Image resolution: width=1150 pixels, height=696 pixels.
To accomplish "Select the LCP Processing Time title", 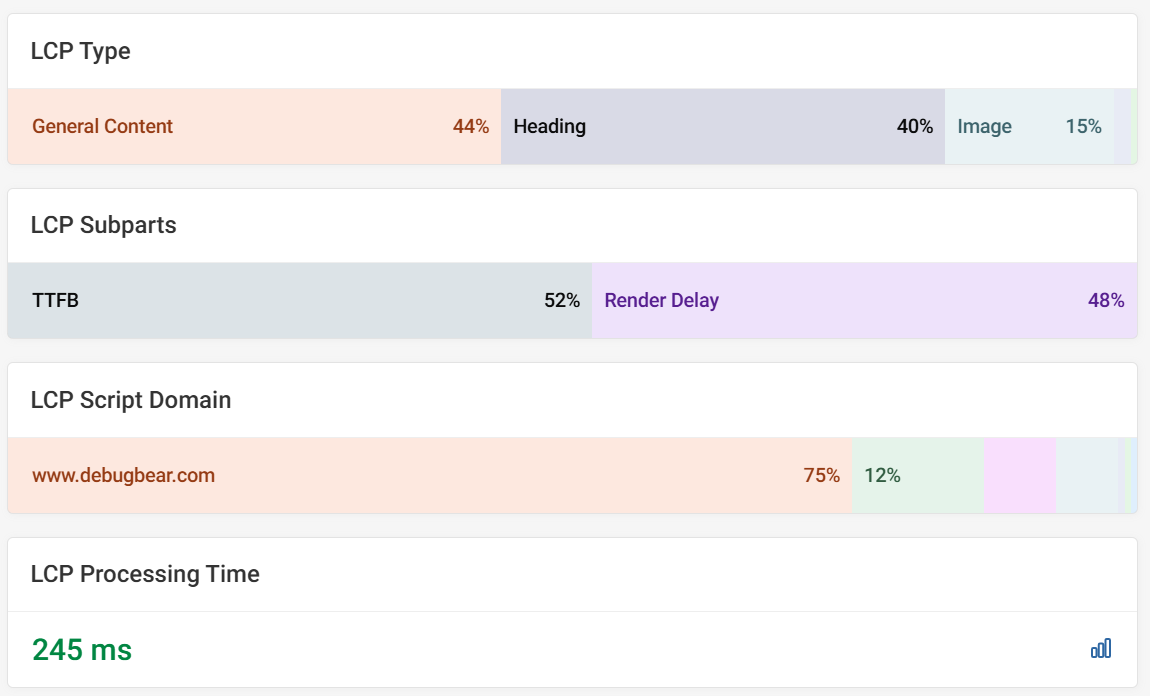I will [145, 574].
